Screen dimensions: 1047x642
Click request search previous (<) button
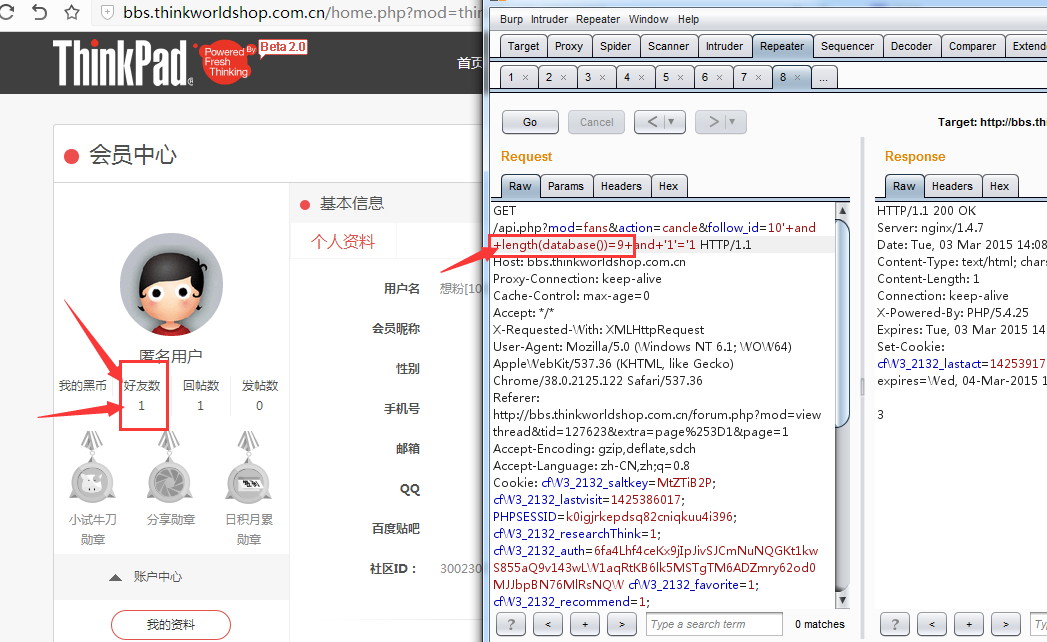coord(548,624)
